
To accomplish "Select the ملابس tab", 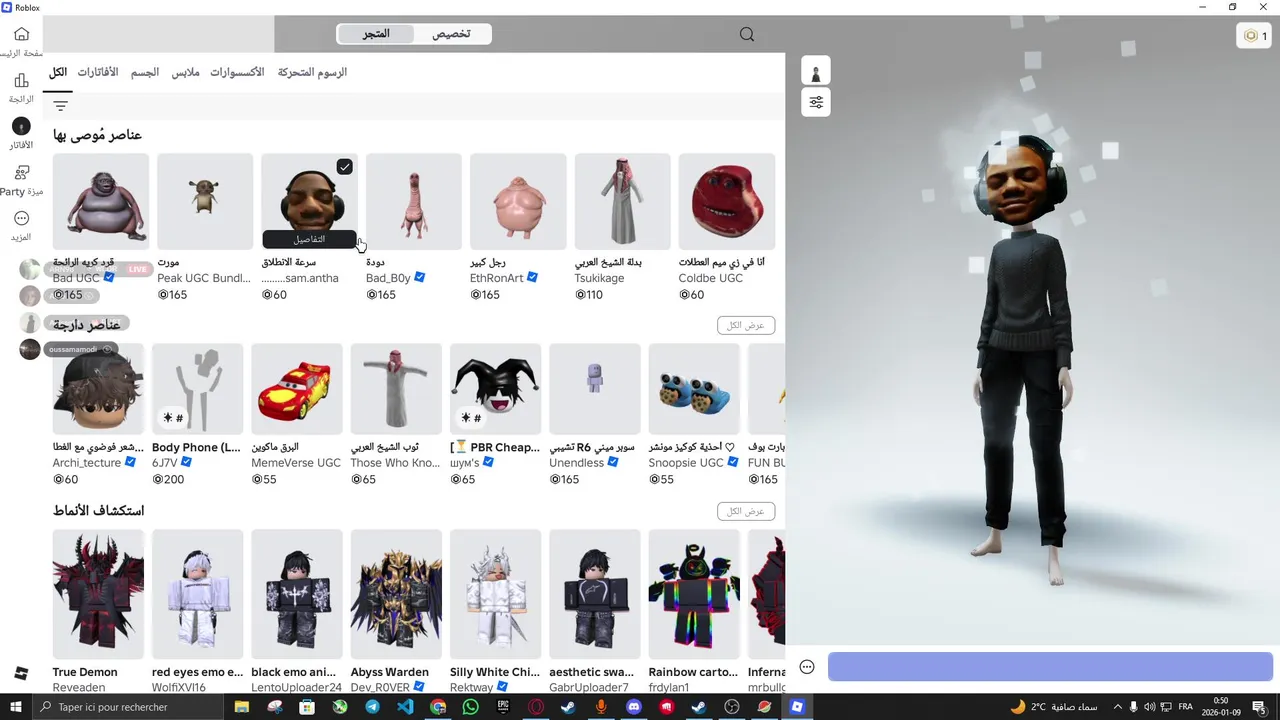I will coord(186,72).
